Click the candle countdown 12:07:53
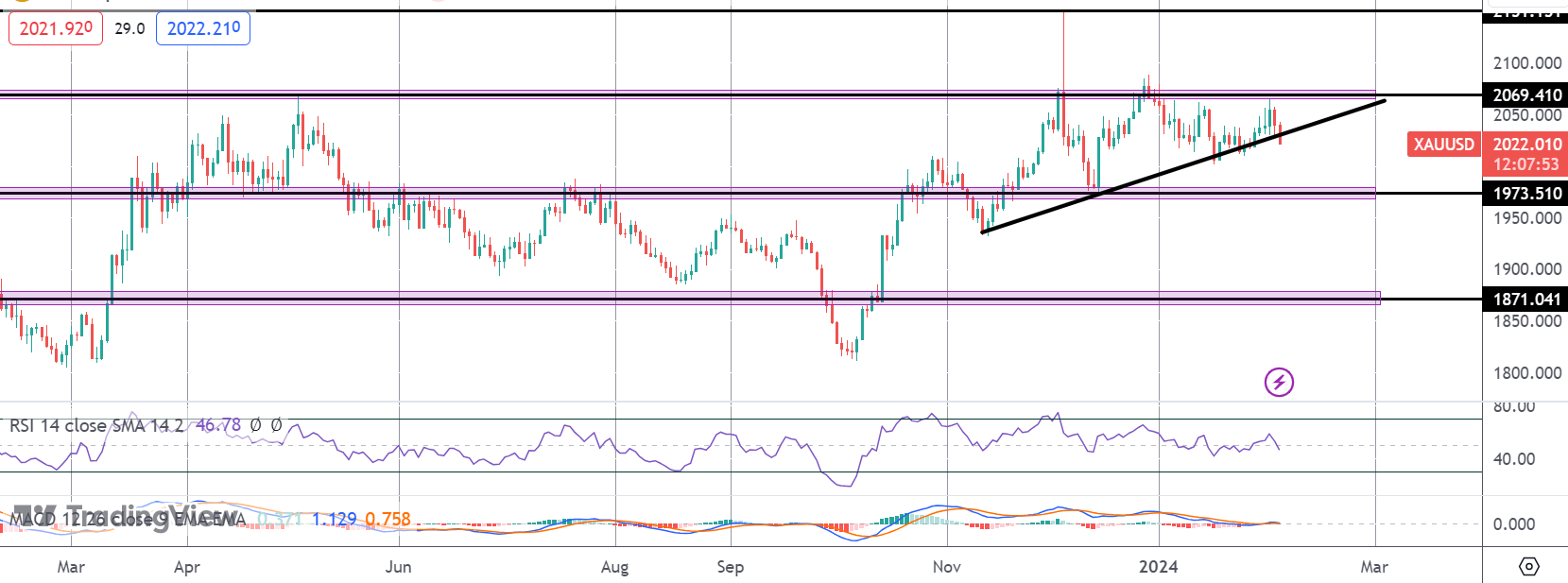 pos(1526,164)
